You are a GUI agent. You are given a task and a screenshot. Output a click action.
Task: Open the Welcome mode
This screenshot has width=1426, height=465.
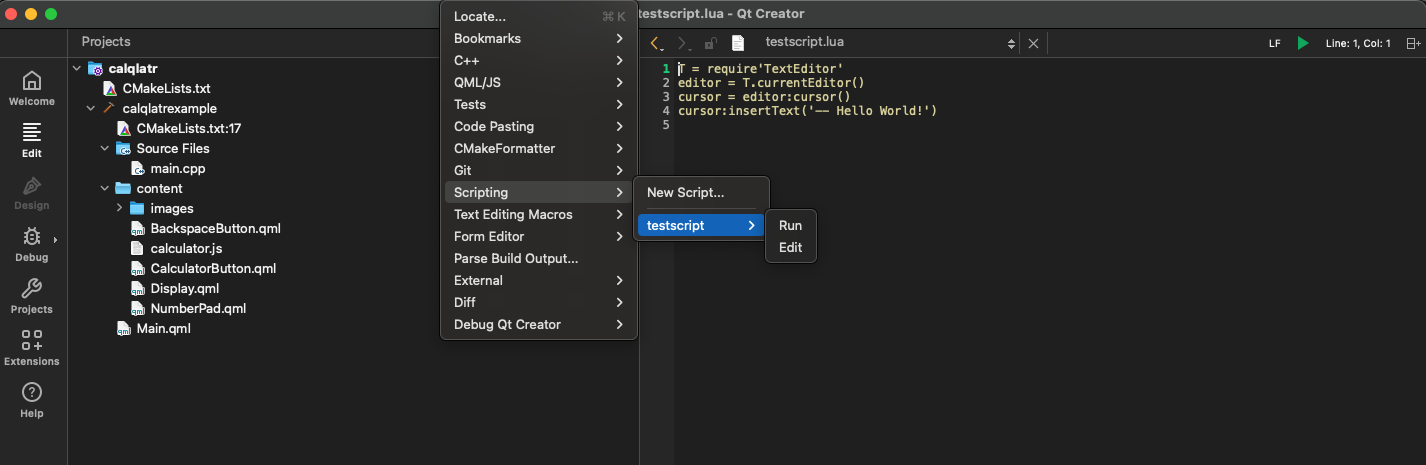32,88
